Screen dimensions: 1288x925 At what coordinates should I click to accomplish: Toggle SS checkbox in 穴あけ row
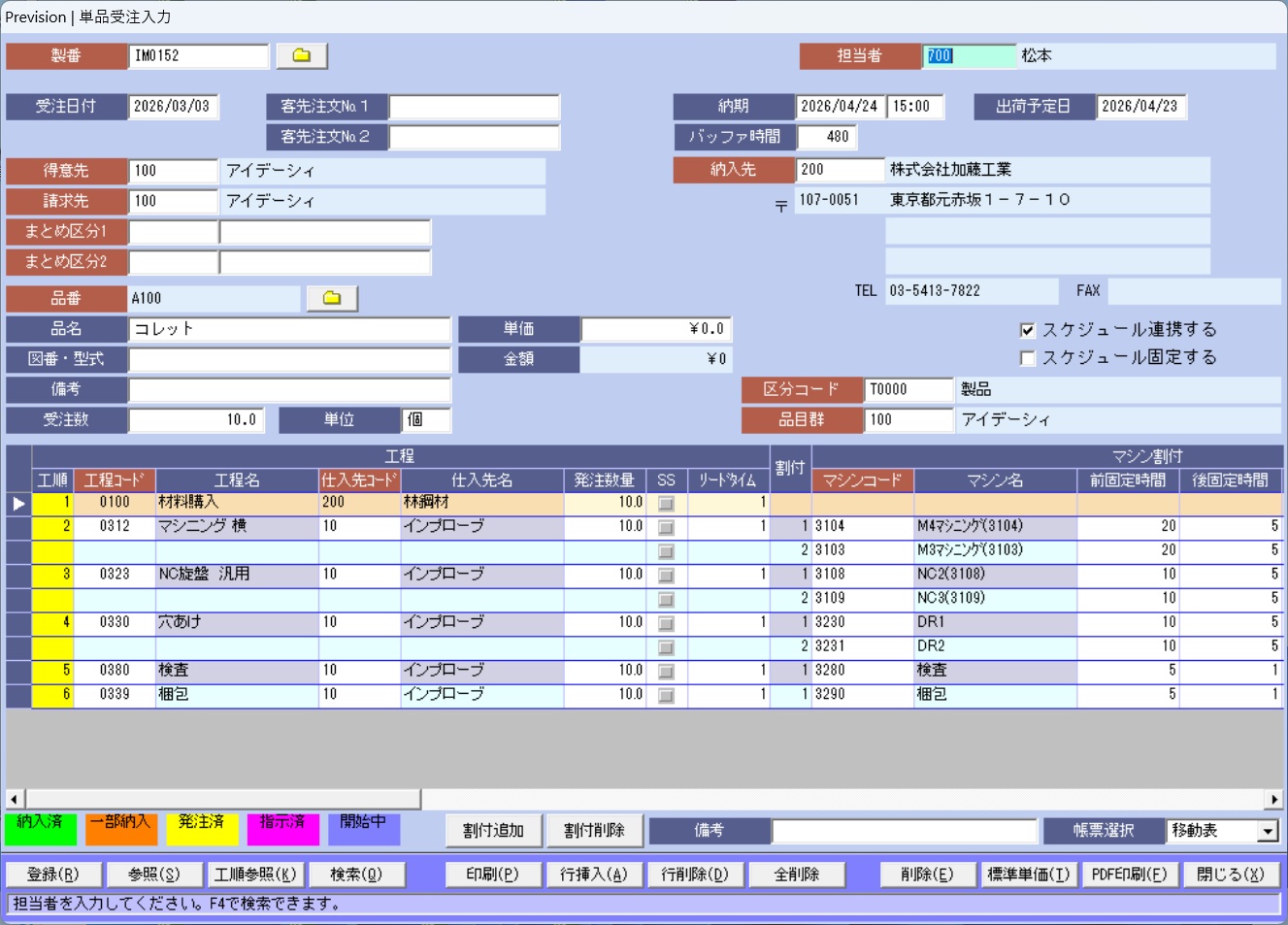pos(666,623)
